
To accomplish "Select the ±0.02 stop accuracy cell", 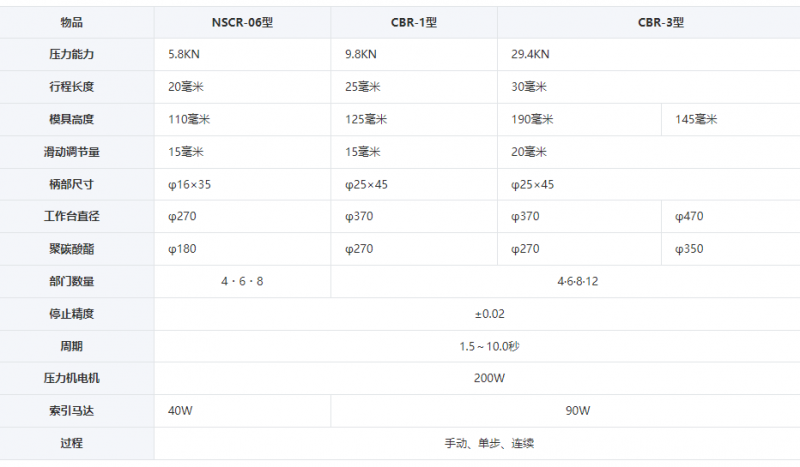I will tap(477, 314).
